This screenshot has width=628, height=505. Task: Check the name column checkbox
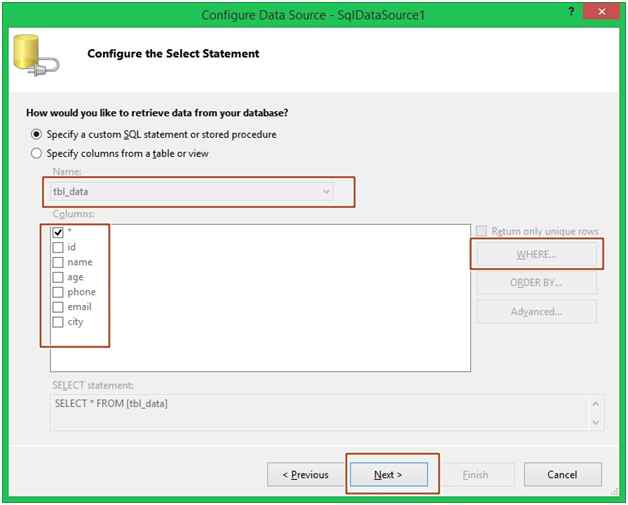click(x=58, y=262)
